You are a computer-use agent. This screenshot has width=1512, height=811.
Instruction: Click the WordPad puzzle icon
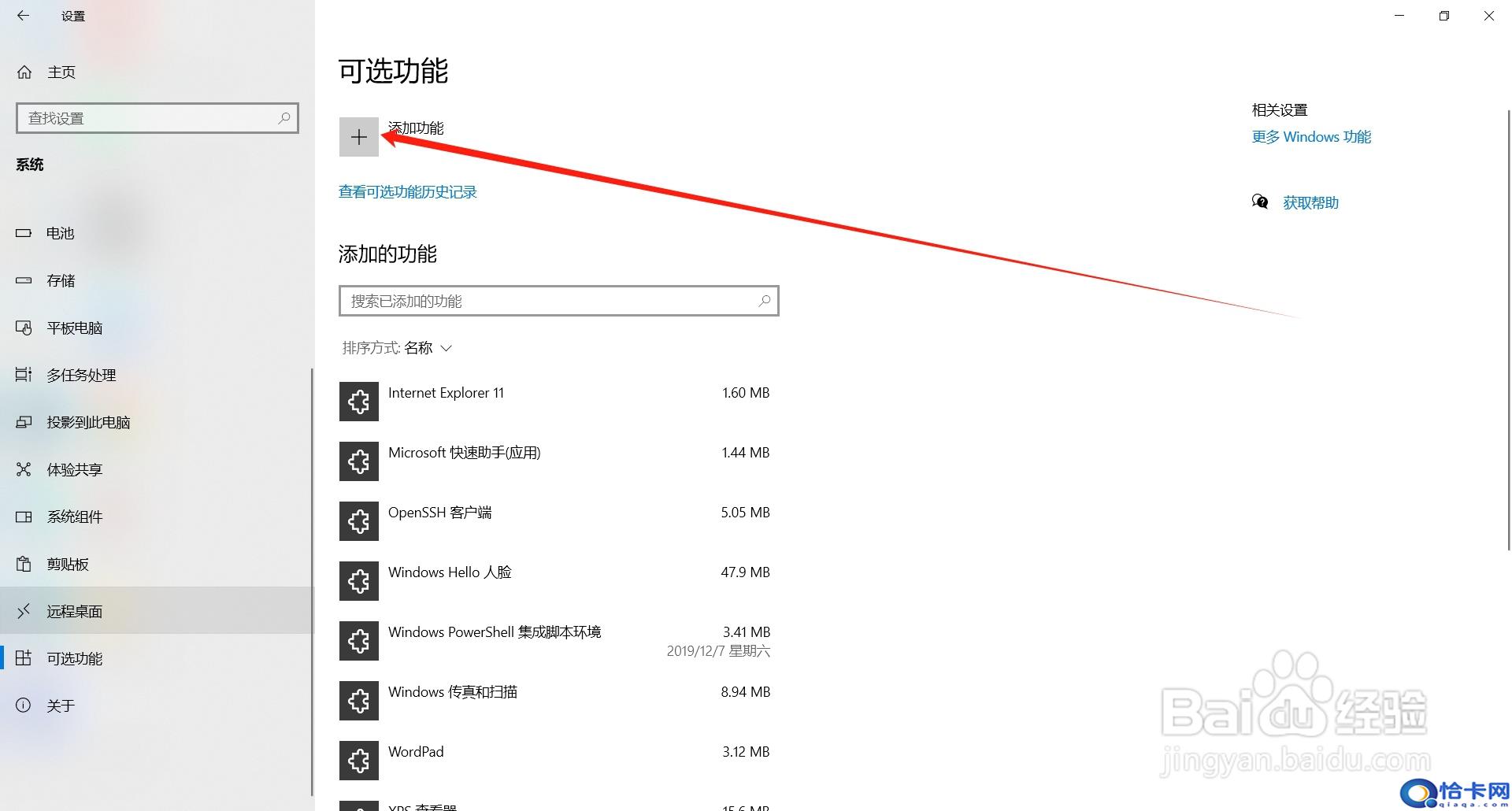click(359, 761)
